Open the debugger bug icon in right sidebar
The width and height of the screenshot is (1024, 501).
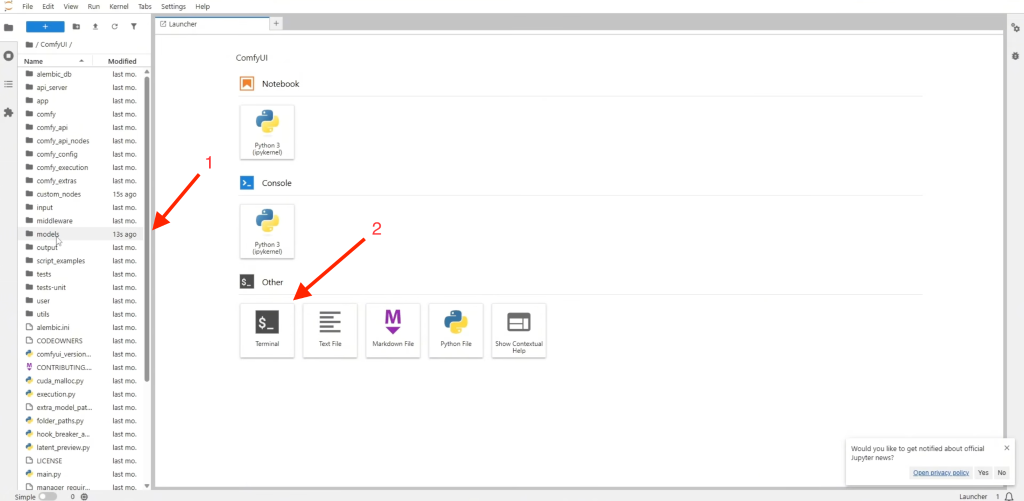1015,56
